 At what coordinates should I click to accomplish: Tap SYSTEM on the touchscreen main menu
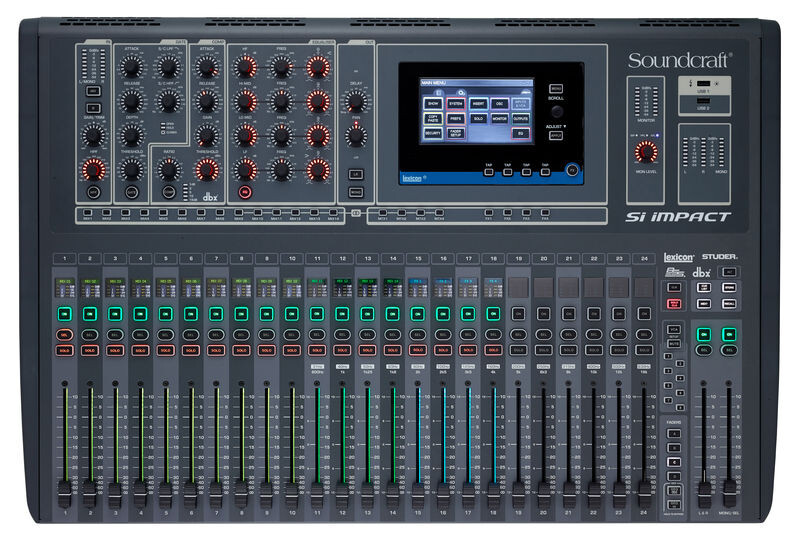tap(455, 104)
